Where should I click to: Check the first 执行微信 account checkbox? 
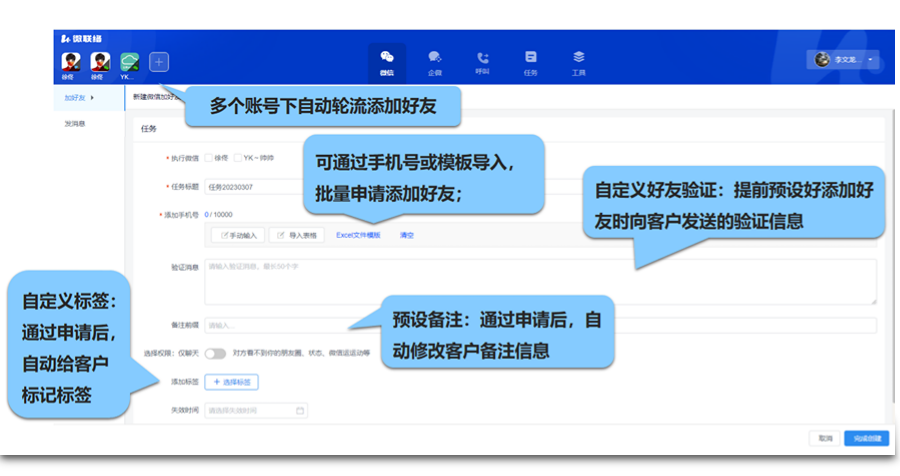209,158
